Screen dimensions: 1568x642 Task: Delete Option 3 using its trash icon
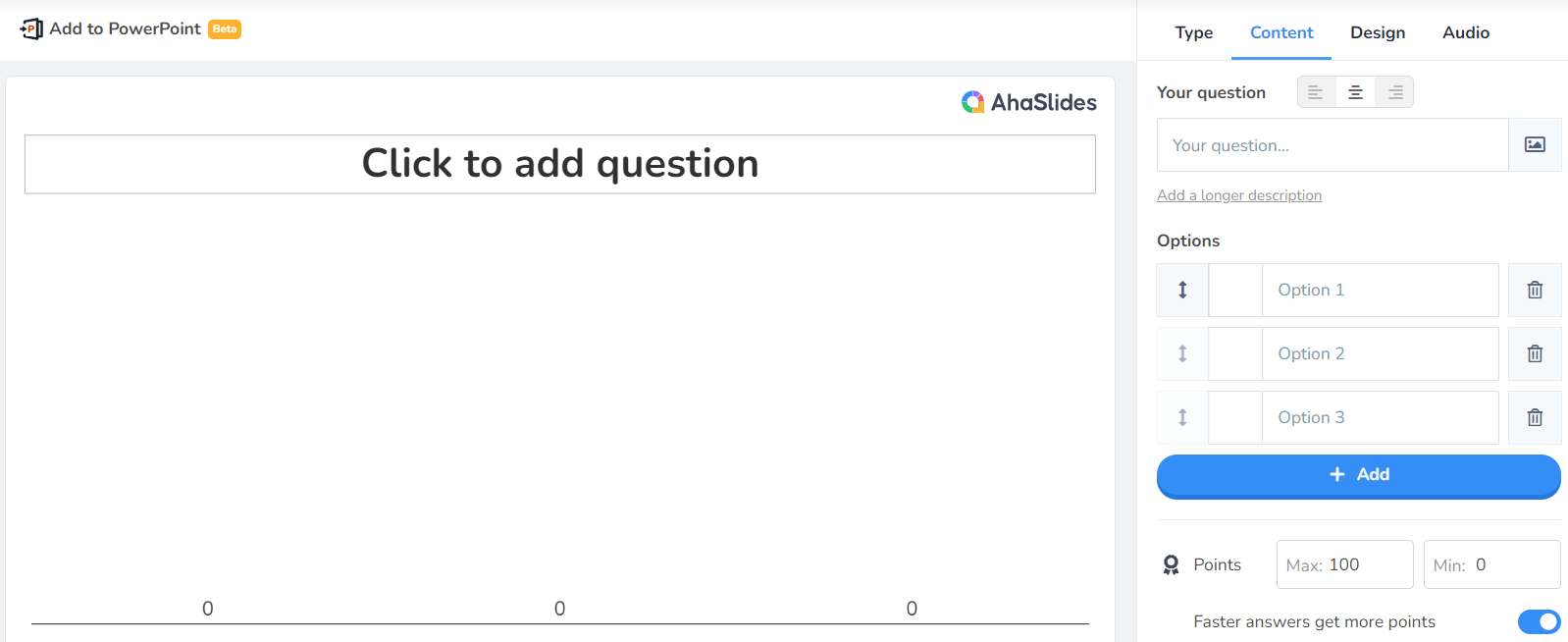[1534, 417]
